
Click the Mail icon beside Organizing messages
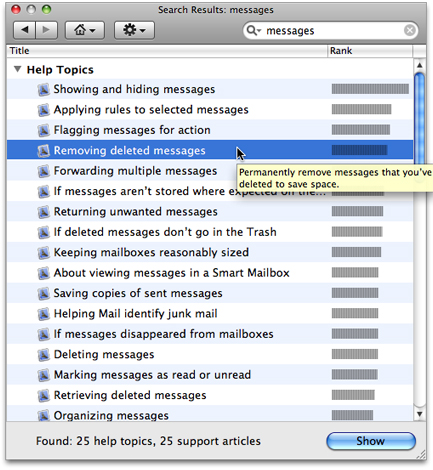click(x=43, y=415)
